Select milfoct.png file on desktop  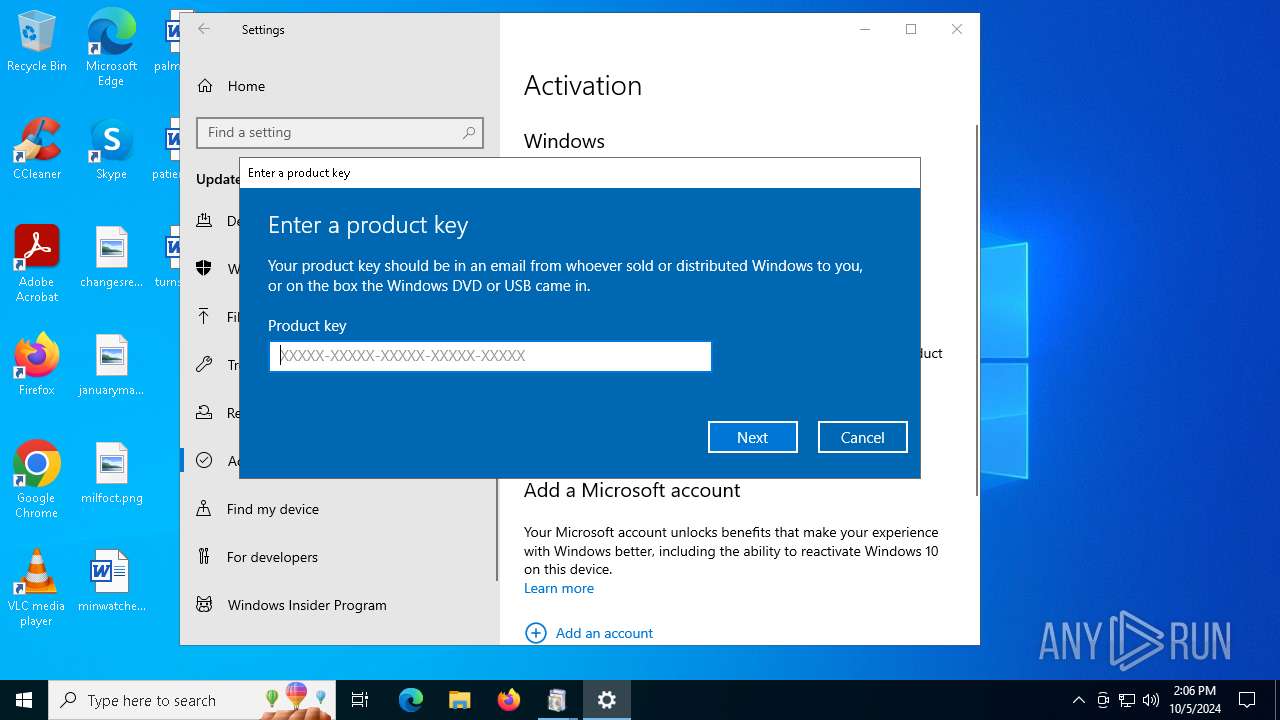111,473
